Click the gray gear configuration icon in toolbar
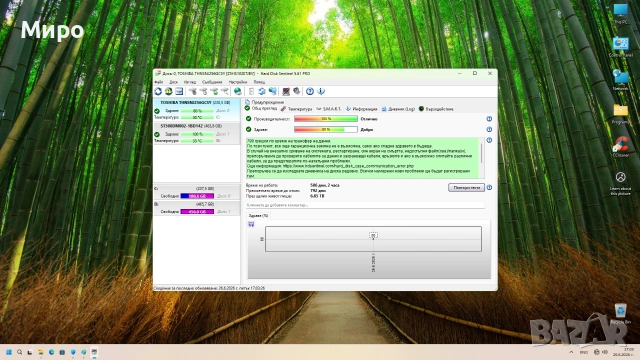This screenshot has height=360, width=640. pyautogui.click(x=297, y=91)
